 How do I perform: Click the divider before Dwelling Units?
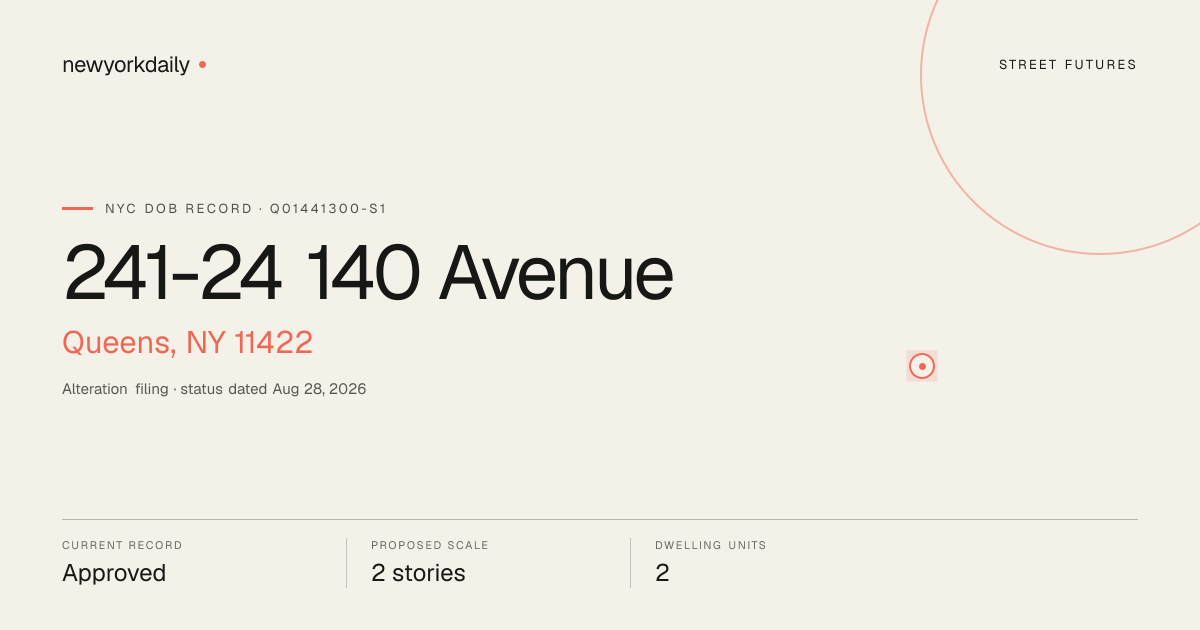tap(630, 563)
